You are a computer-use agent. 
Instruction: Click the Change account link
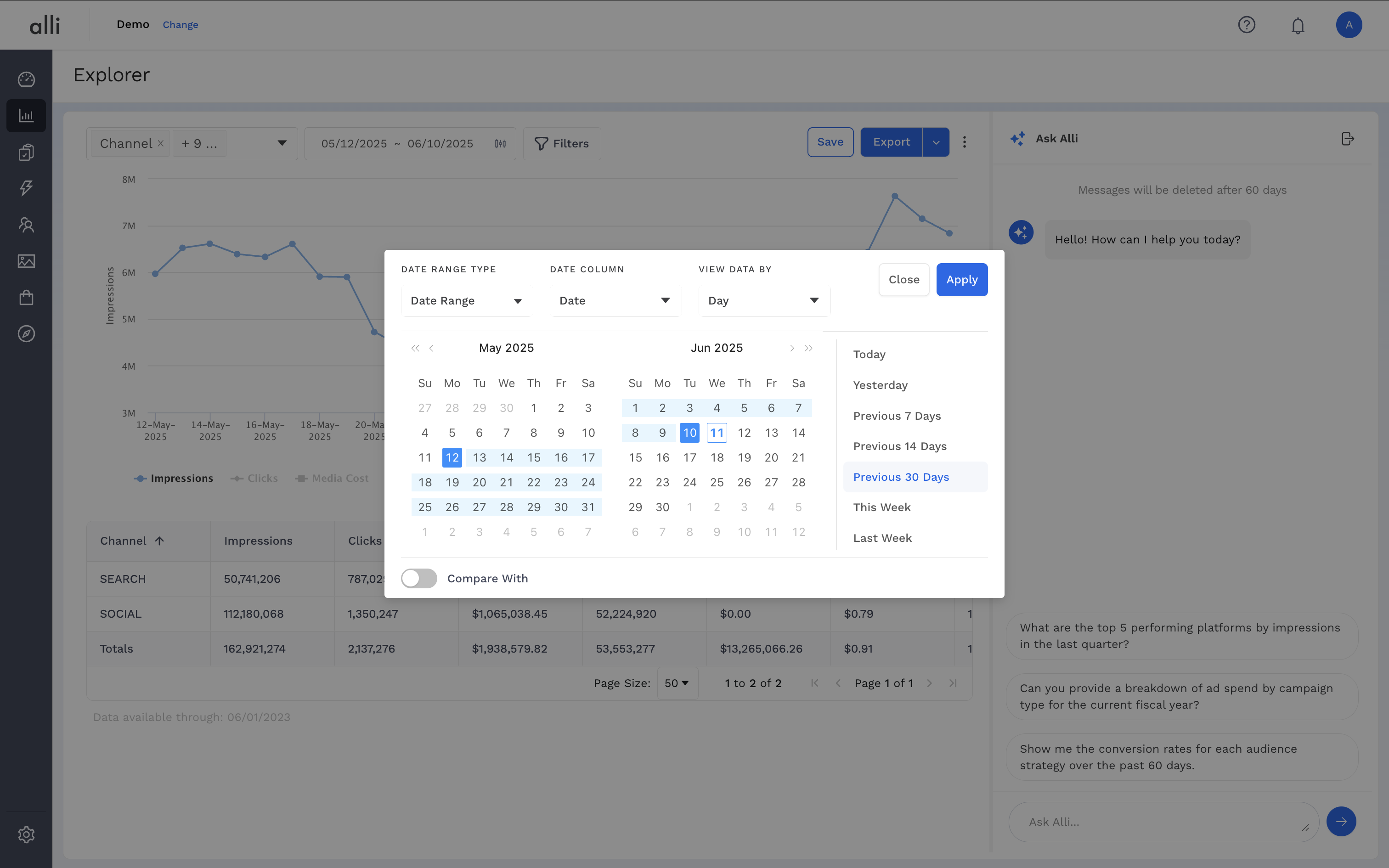click(x=180, y=25)
